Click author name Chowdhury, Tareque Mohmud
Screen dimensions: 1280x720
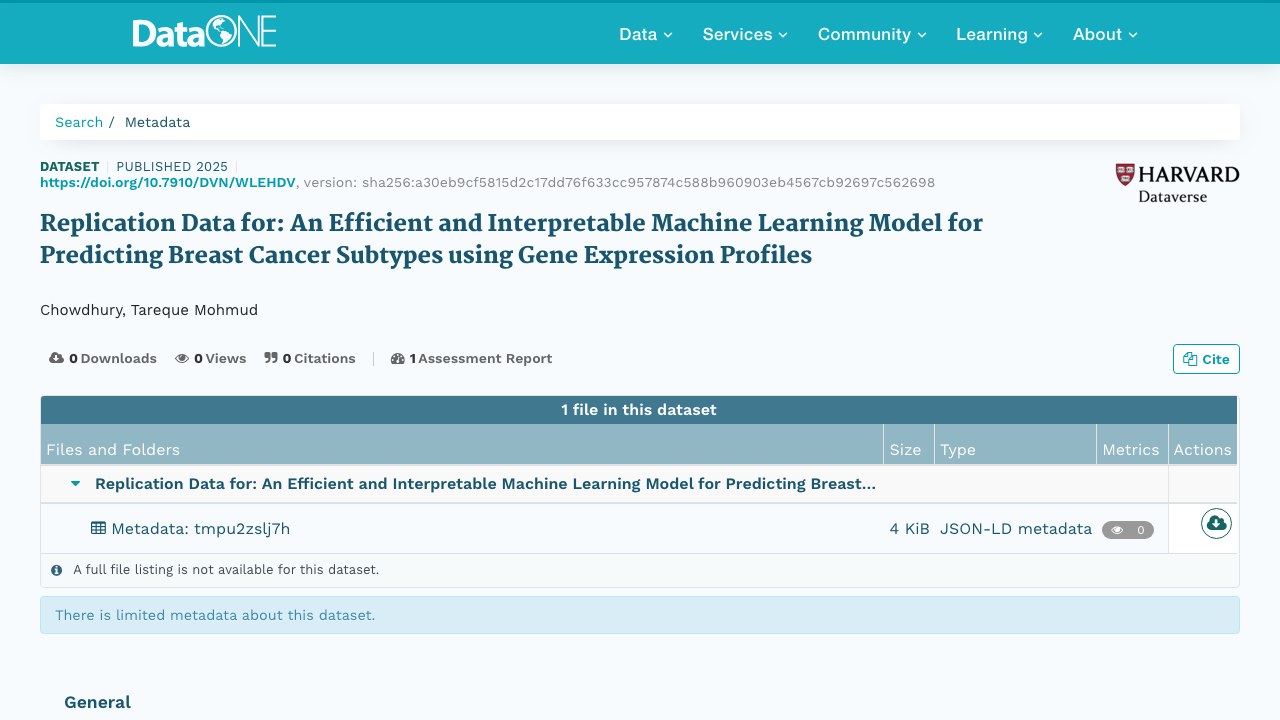149,310
